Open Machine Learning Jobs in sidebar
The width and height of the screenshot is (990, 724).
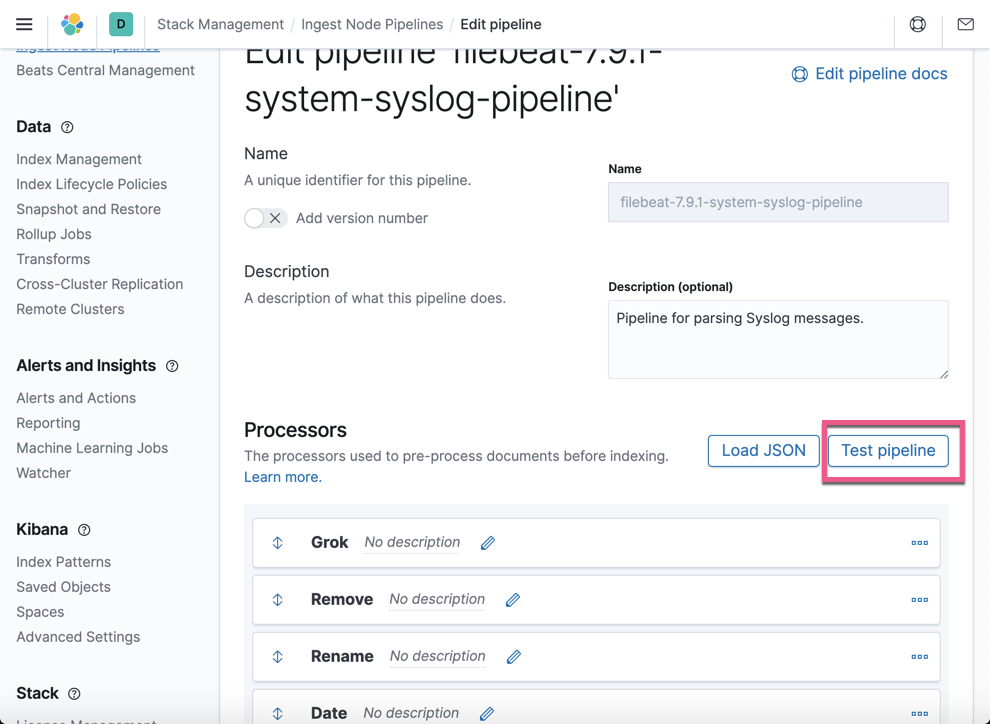coord(92,448)
